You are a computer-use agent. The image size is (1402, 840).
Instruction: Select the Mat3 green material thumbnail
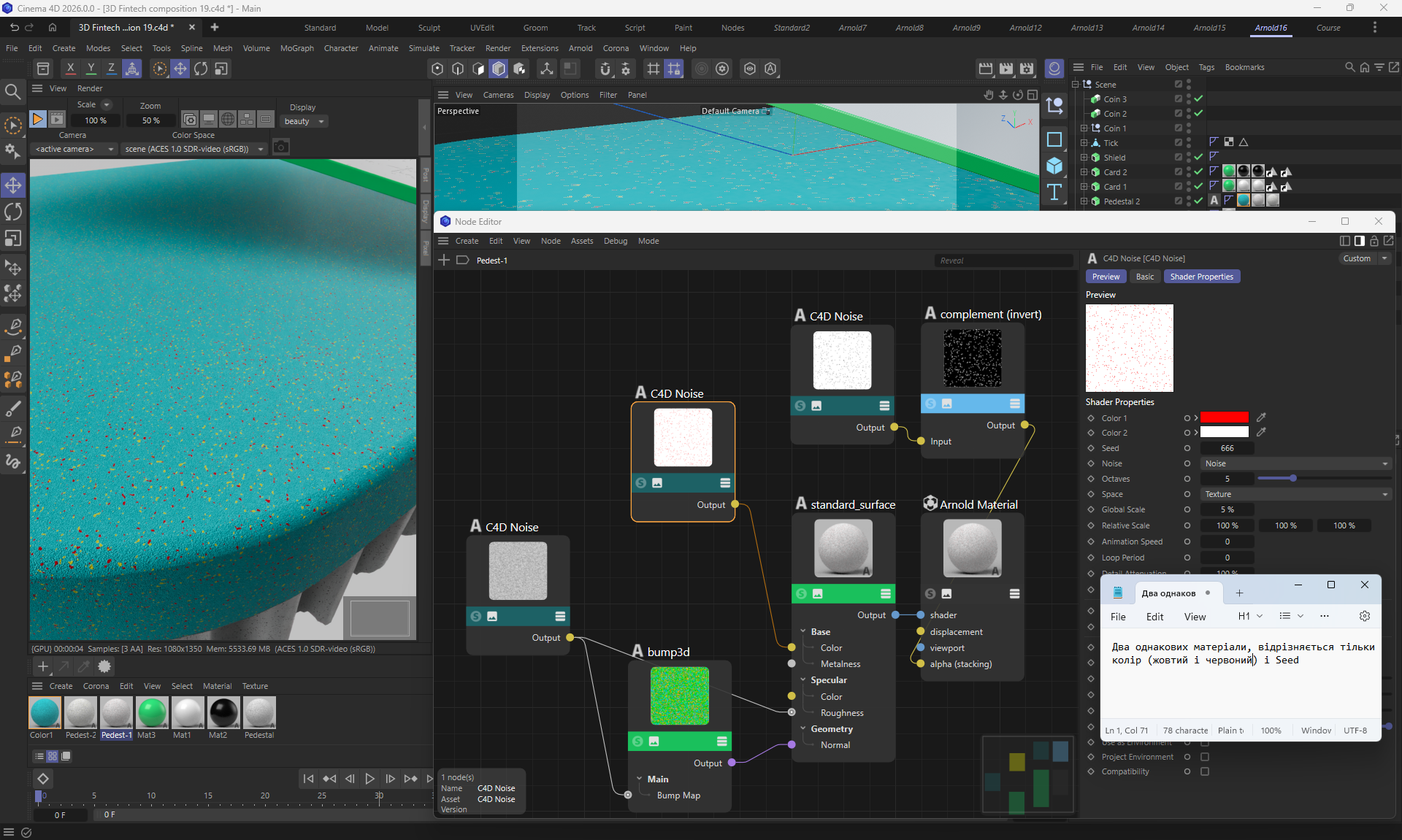[152, 713]
